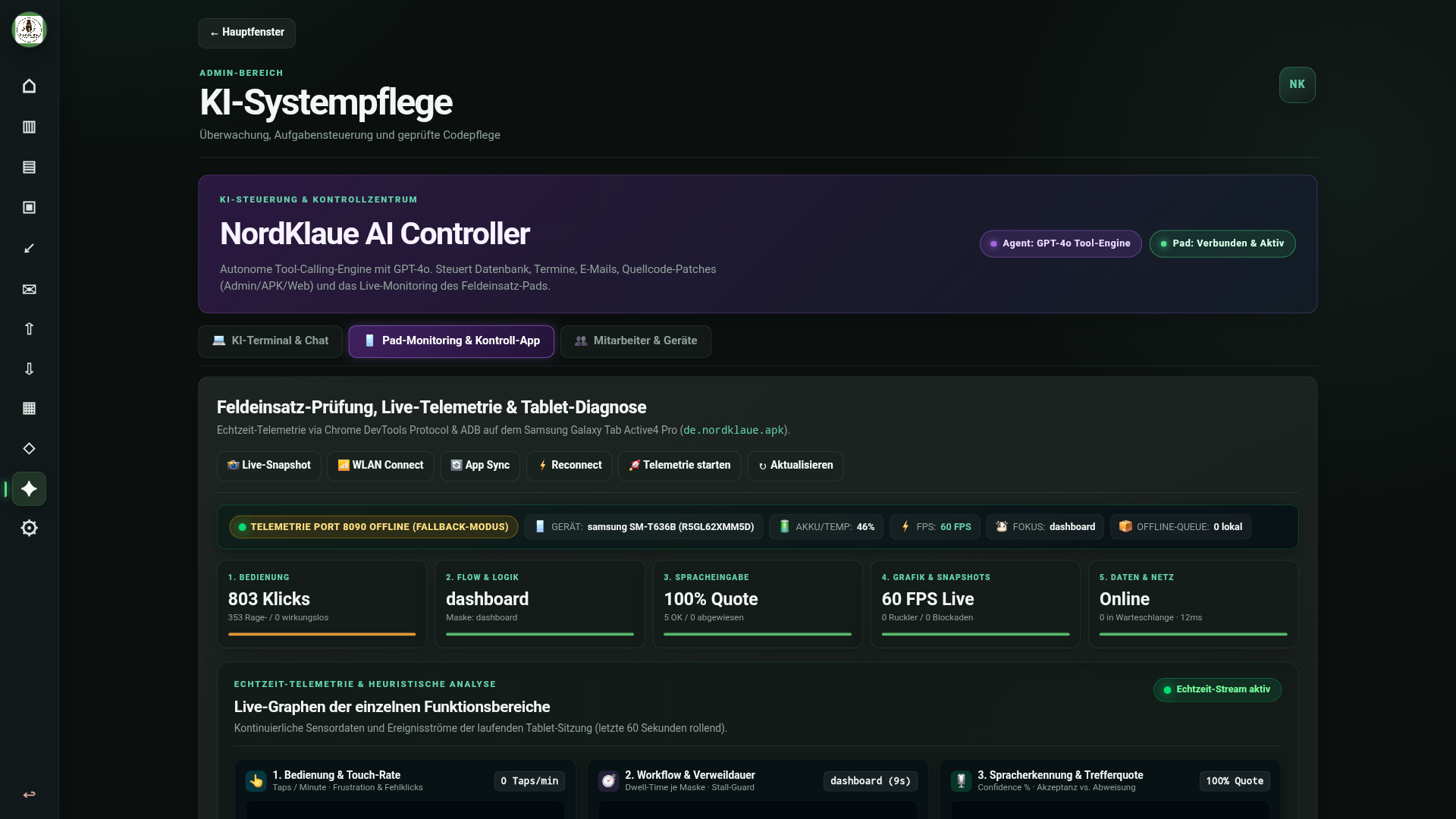Open the settings gear icon in the sidebar
The width and height of the screenshot is (1456, 819).
[29, 528]
